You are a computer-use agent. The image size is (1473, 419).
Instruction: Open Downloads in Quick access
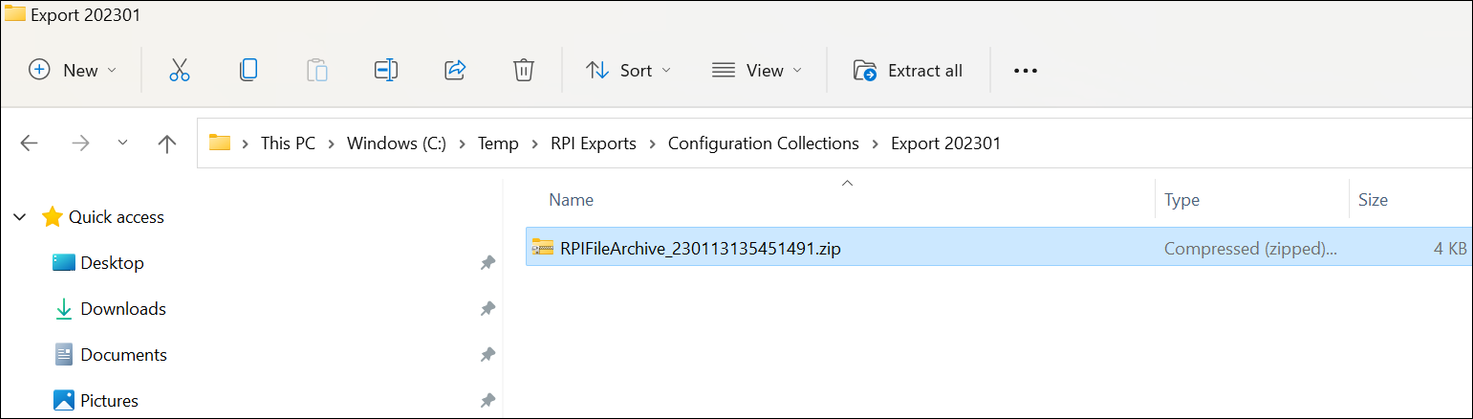click(x=123, y=309)
